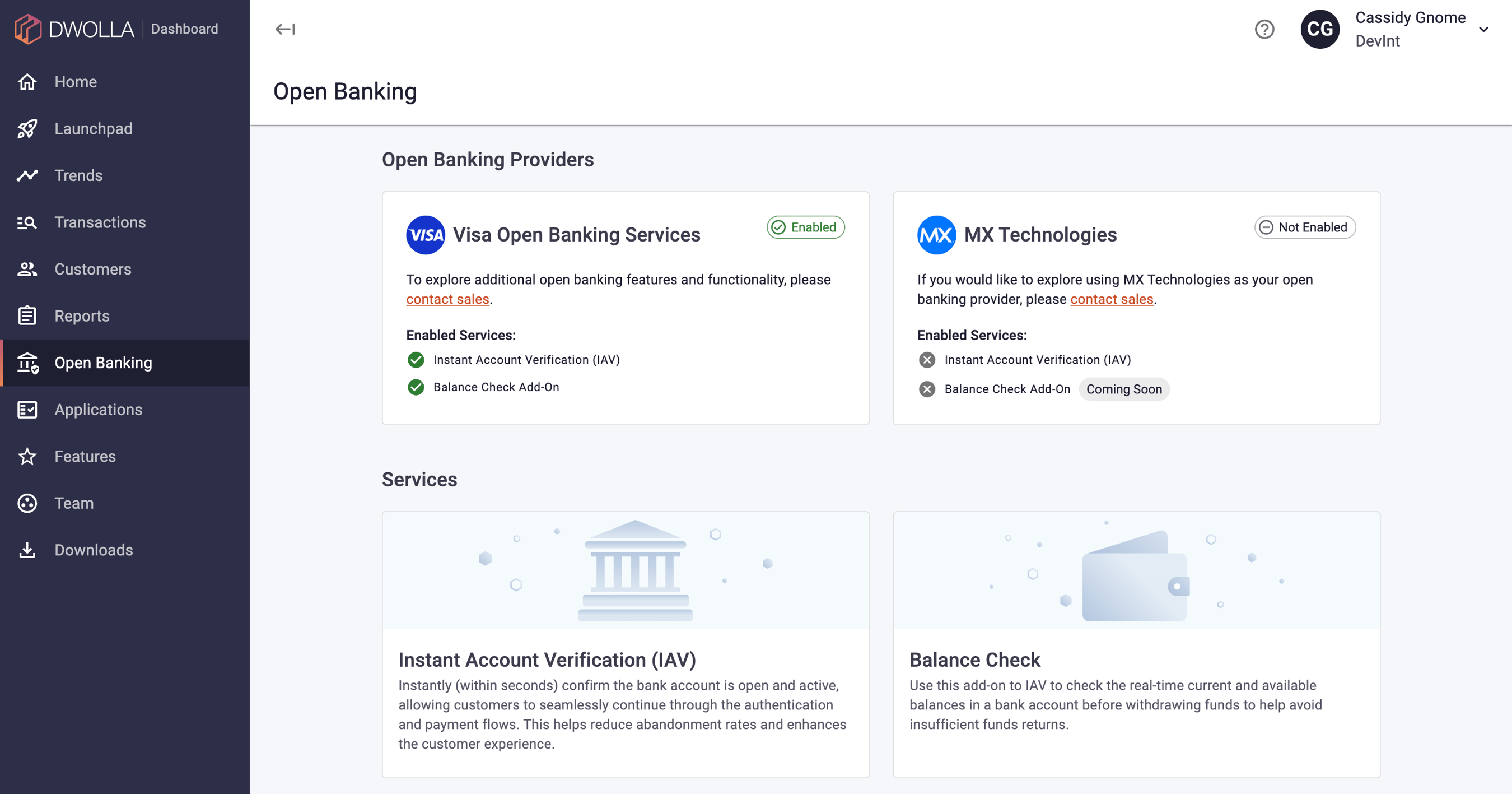Viewport: 1512px width, 794px height.
Task: Click the Not Enabled status badge
Action: pyautogui.click(x=1305, y=227)
